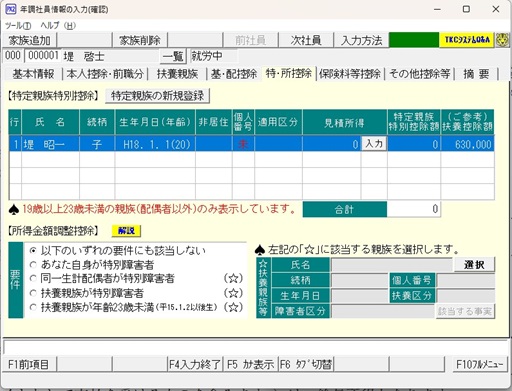Switch to the 摘要 tab
Screen dimensions: 512x391
pos(476,74)
